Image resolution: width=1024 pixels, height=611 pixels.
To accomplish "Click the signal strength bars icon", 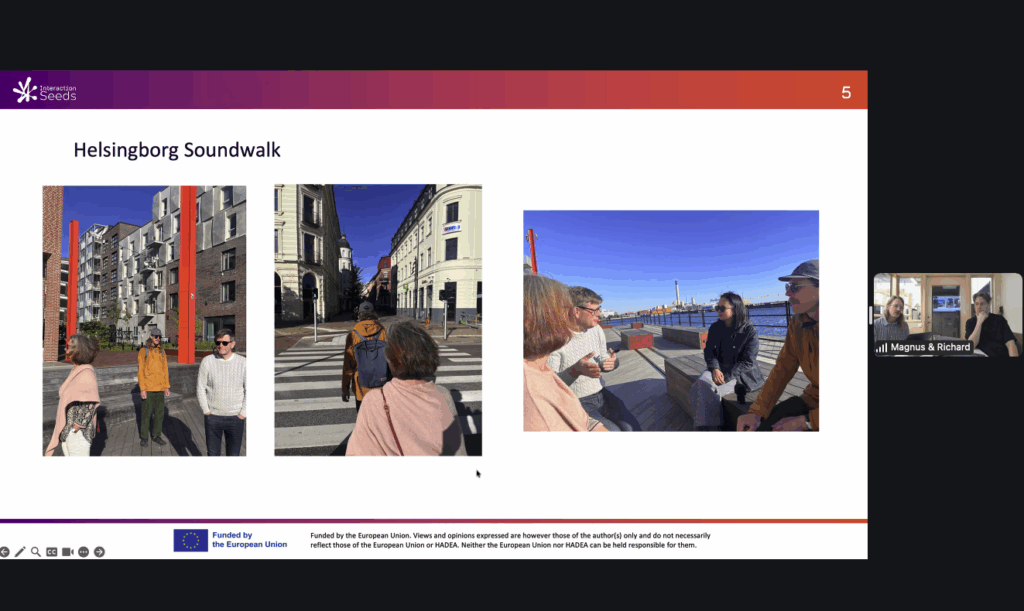I will (882, 348).
